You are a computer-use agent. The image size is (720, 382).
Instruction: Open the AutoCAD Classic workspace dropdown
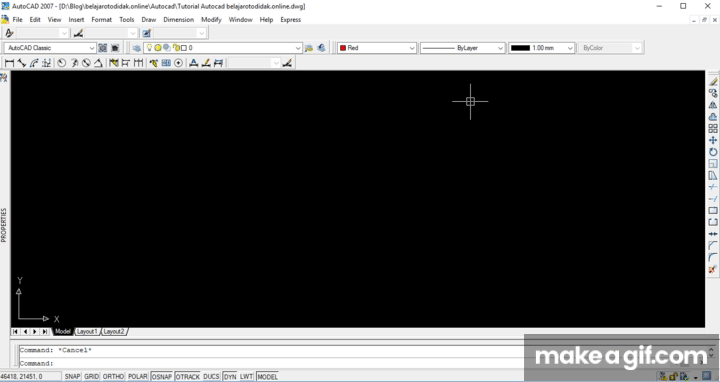[50, 48]
